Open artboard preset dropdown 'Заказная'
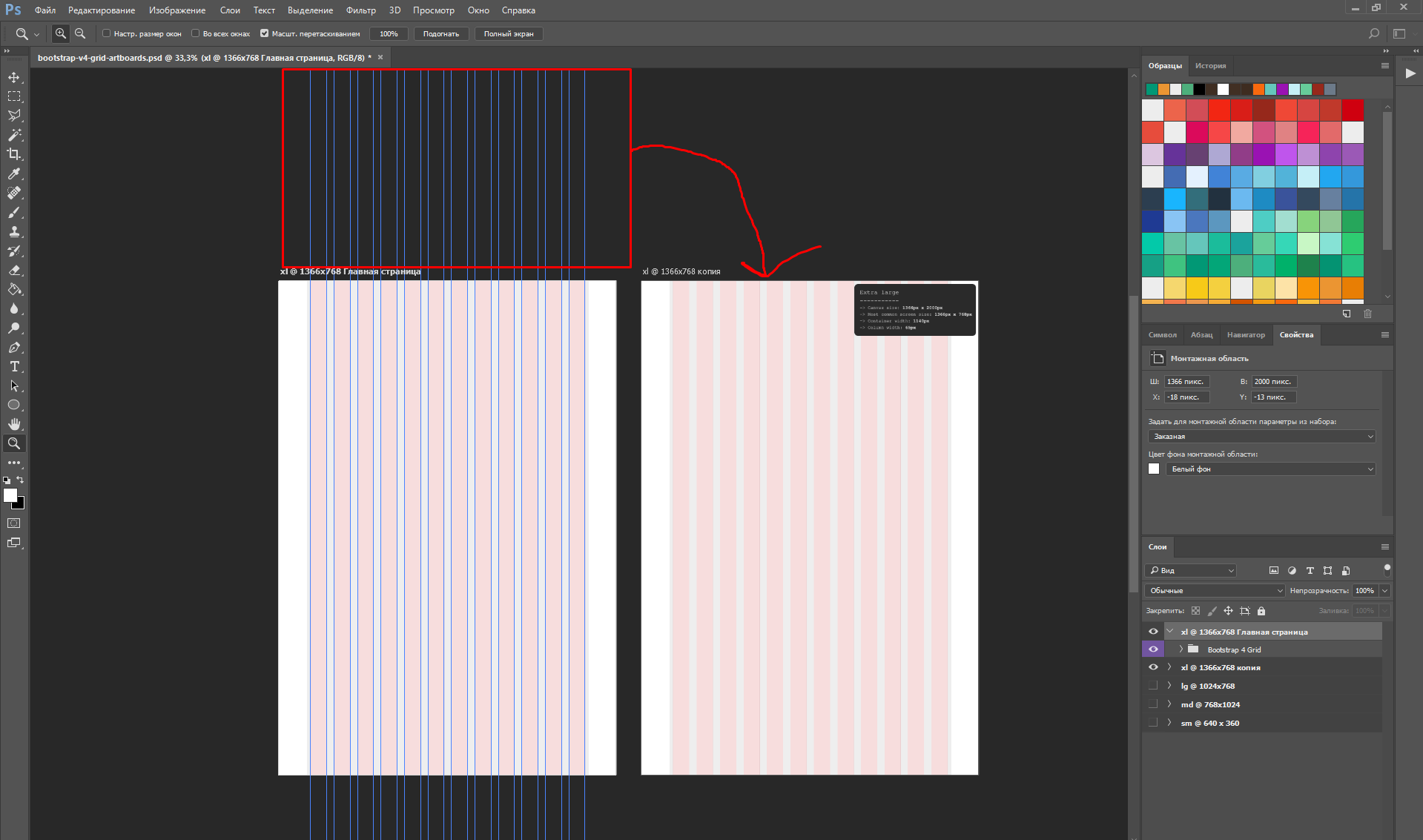This screenshot has height=840, width=1423. coord(1261,437)
